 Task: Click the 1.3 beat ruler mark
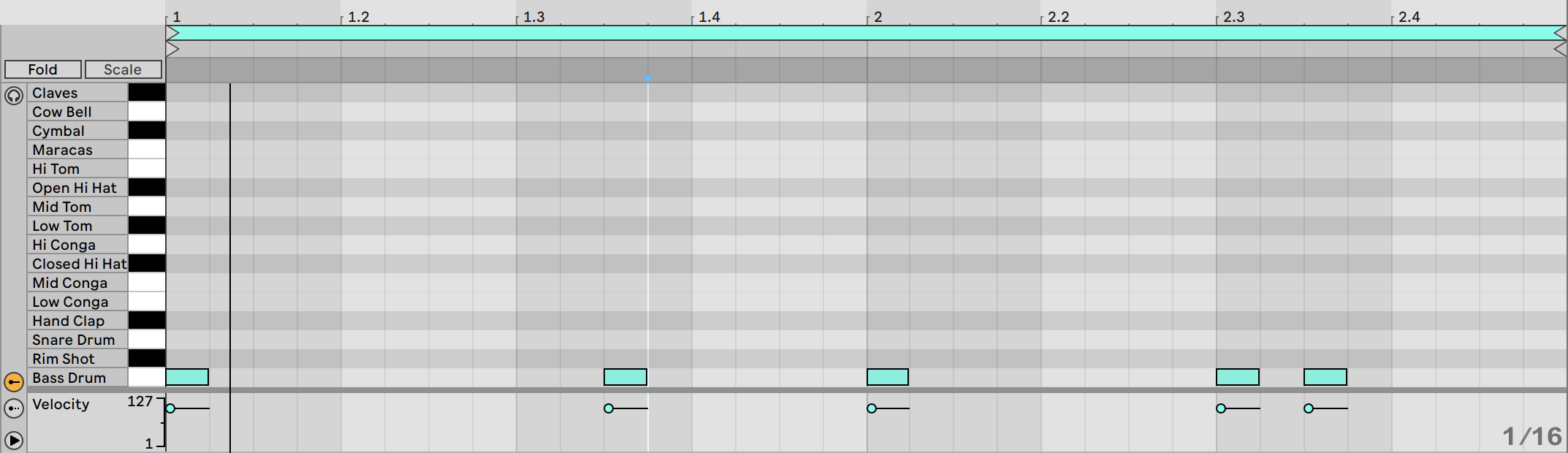[x=533, y=17]
